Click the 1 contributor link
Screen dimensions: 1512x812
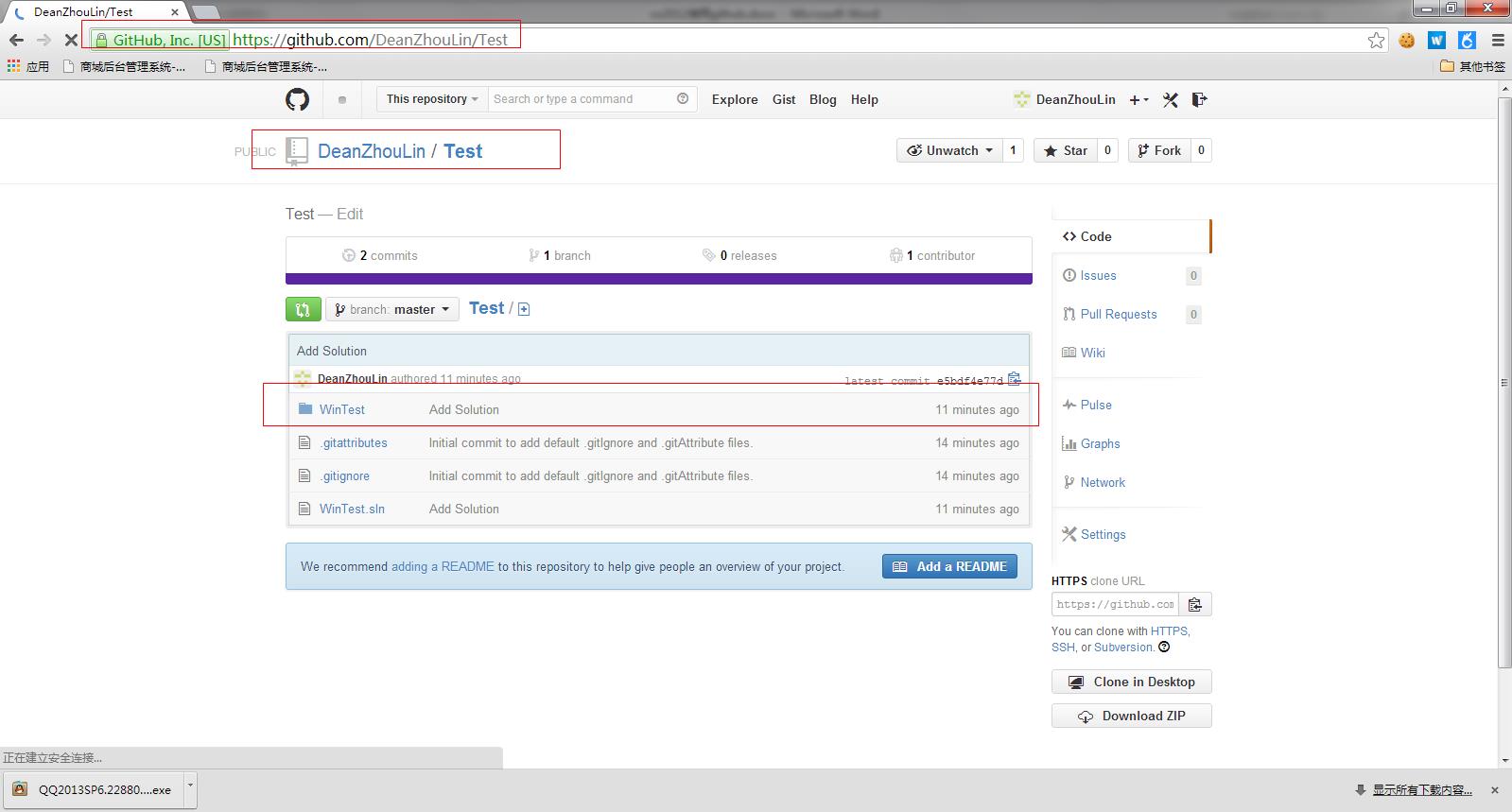coord(932,255)
